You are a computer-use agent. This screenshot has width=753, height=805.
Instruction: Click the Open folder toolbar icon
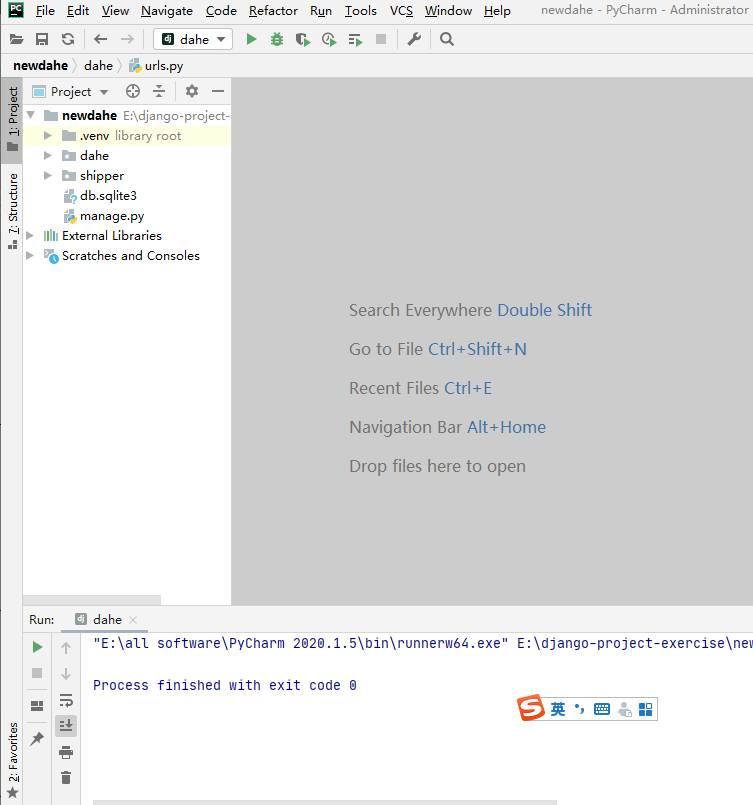pyautogui.click(x=17, y=40)
